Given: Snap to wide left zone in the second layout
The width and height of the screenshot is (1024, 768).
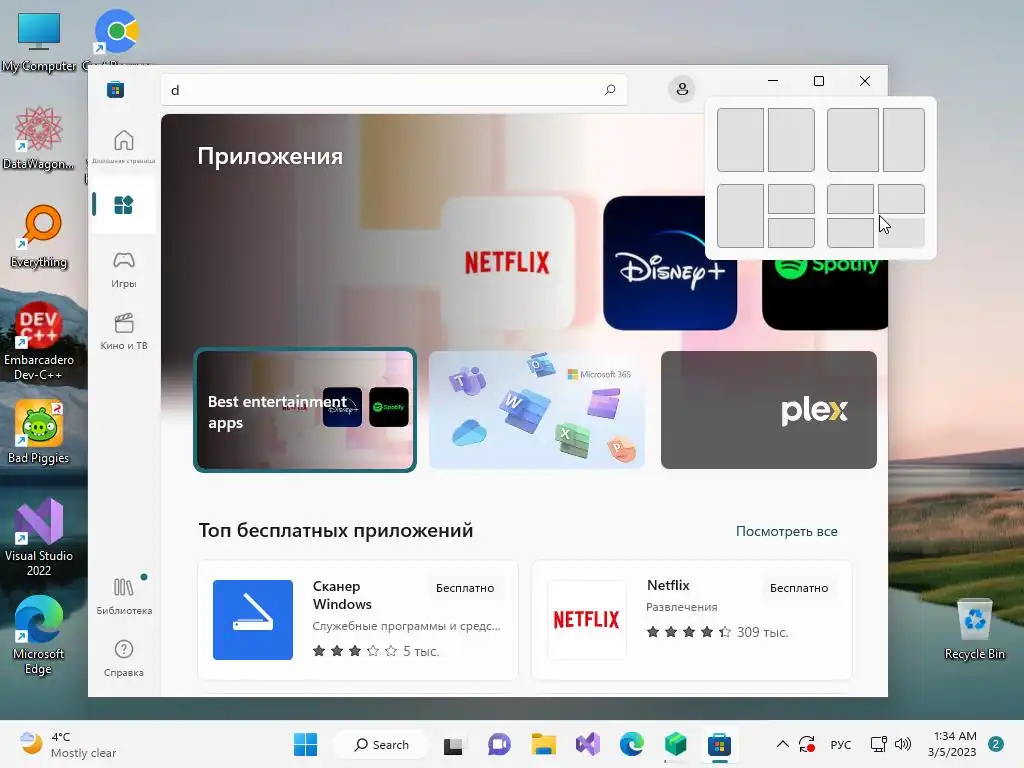Looking at the screenshot, I should (853, 140).
